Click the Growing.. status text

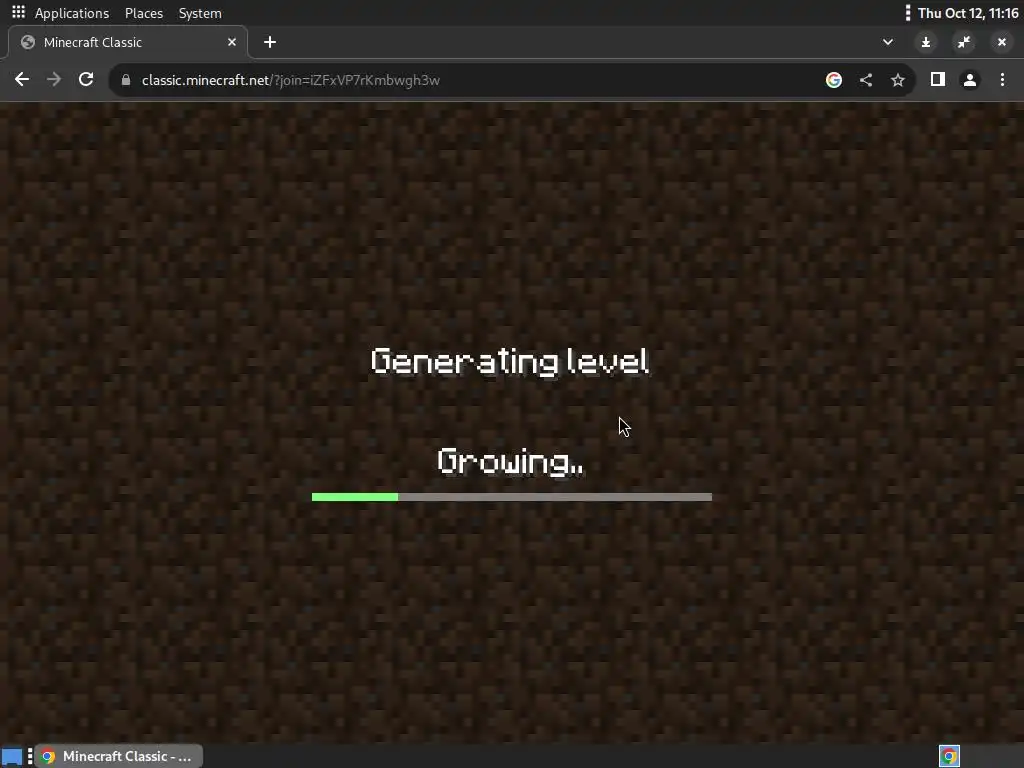tap(511, 462)
